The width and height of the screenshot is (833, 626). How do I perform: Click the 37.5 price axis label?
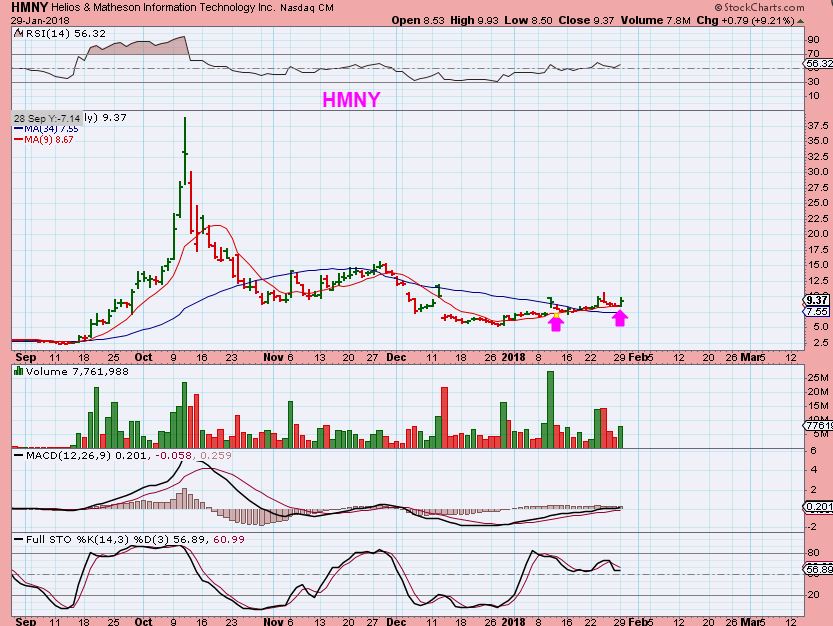(x=817, y=126)
